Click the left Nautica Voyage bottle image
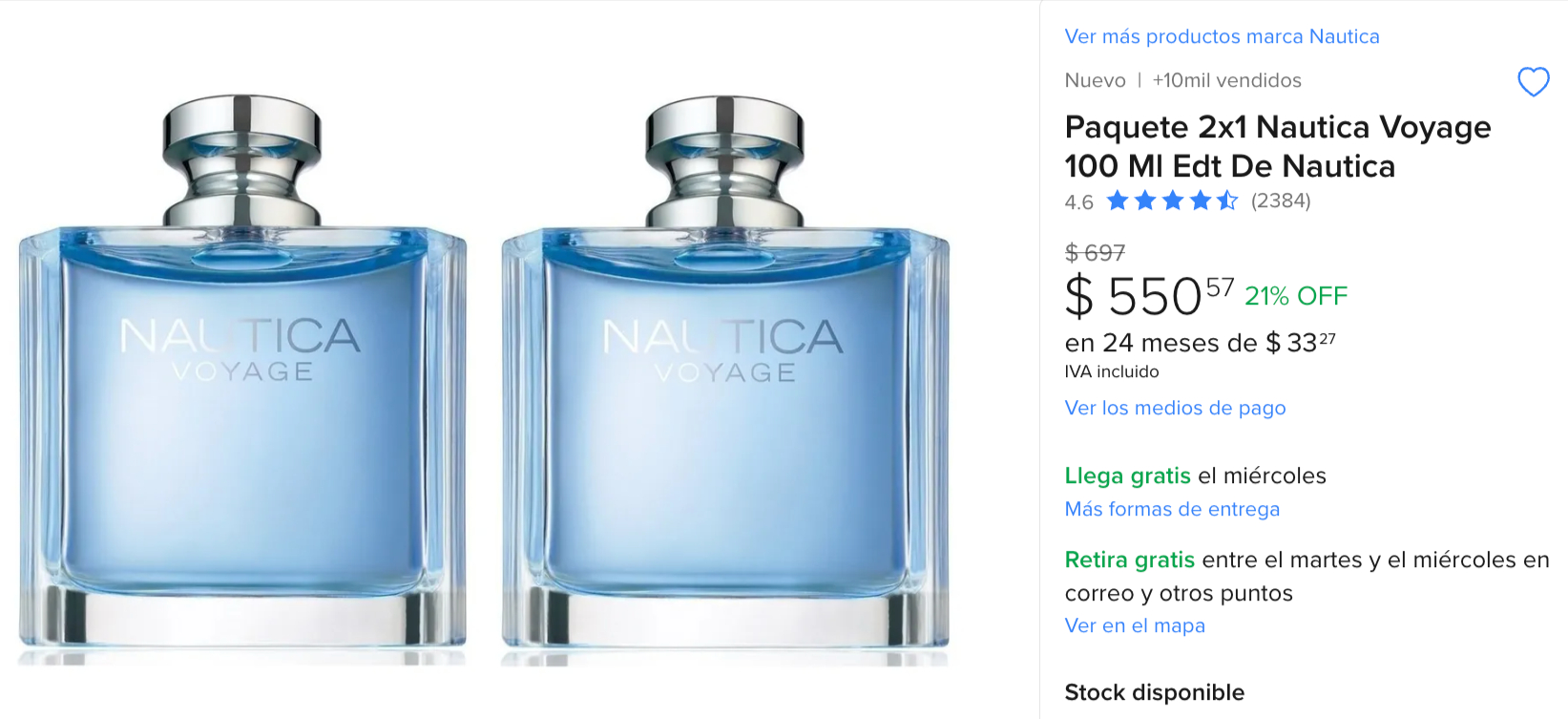Screen dimensions: 1568x719 (242, 379)
